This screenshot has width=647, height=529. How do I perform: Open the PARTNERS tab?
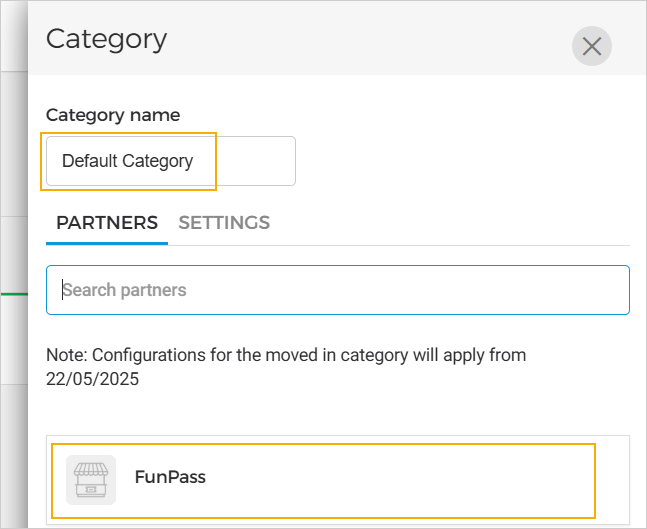pos(107,223)
